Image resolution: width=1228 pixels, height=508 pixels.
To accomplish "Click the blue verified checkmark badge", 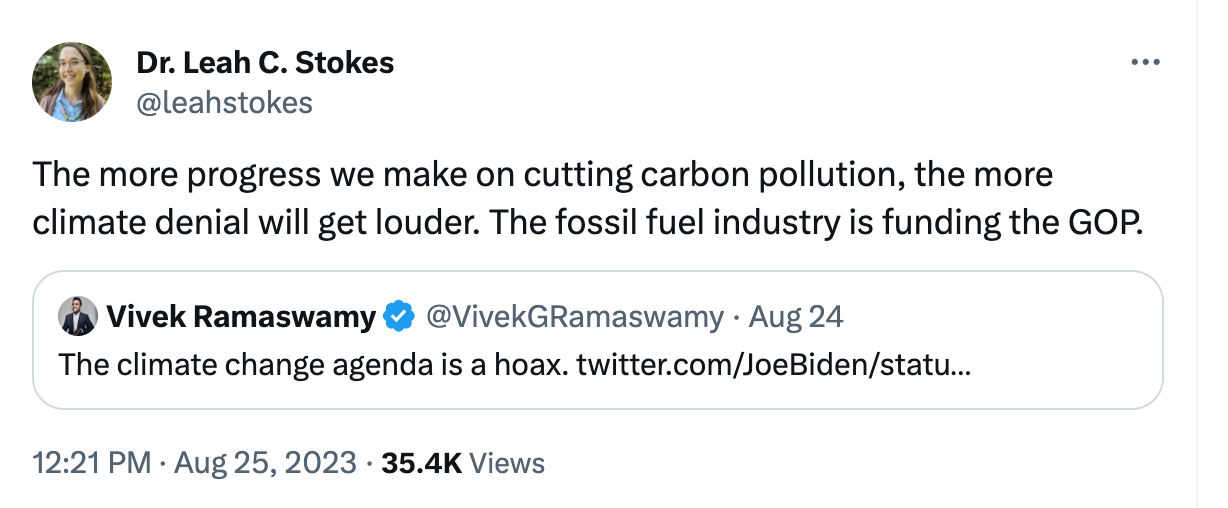I will [x=400, y=318].
